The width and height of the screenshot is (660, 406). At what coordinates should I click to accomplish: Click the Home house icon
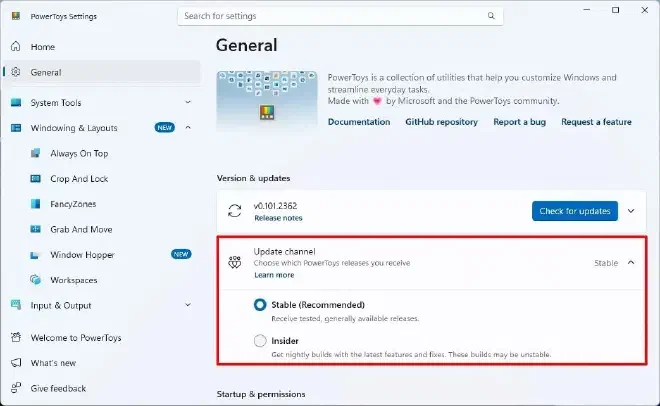click(16, 46)
